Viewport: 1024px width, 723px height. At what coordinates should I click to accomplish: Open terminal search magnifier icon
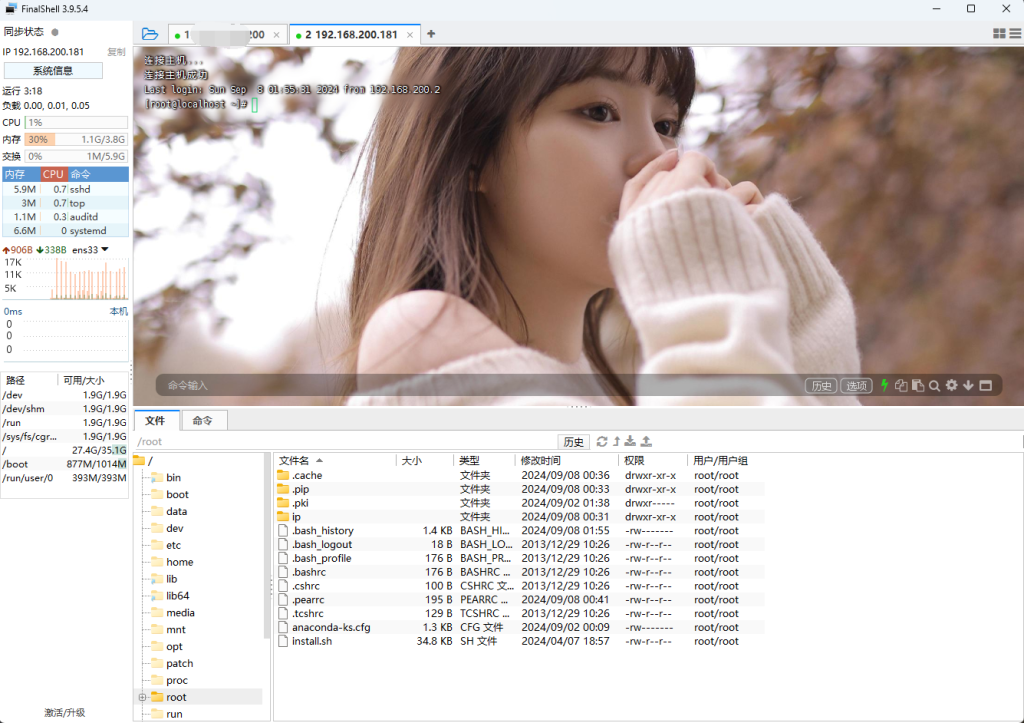[935, 385]
